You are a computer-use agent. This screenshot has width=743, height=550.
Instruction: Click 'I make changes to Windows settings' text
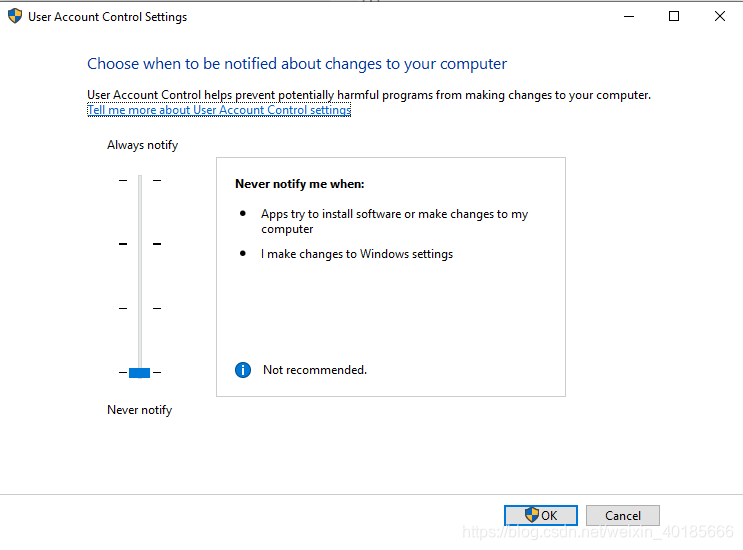tap(357, 254)
